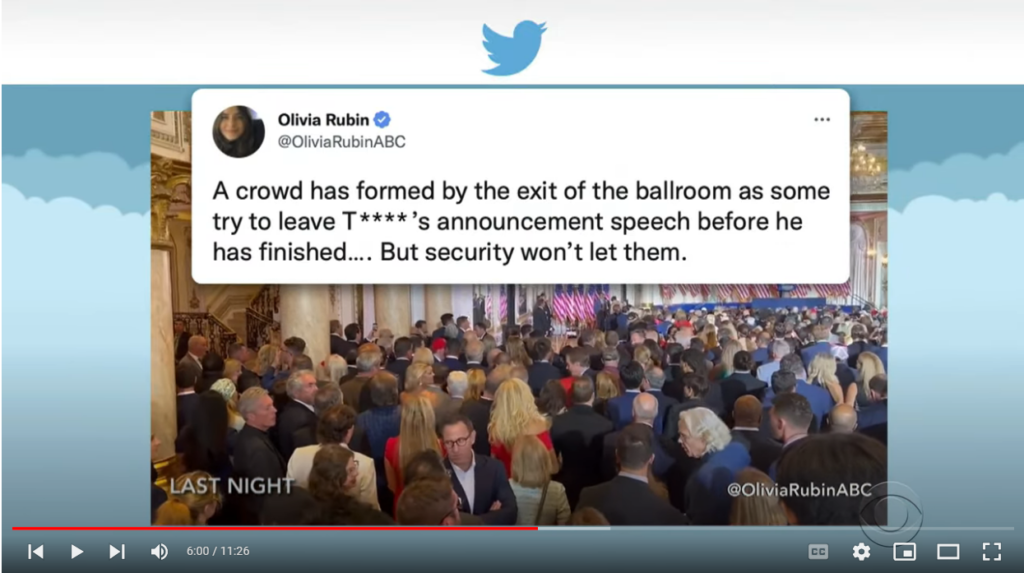This screenshot has height=573, width=1024.
Task: Open the tweet's three-dot options menu
Action: (x=822, y=120)
